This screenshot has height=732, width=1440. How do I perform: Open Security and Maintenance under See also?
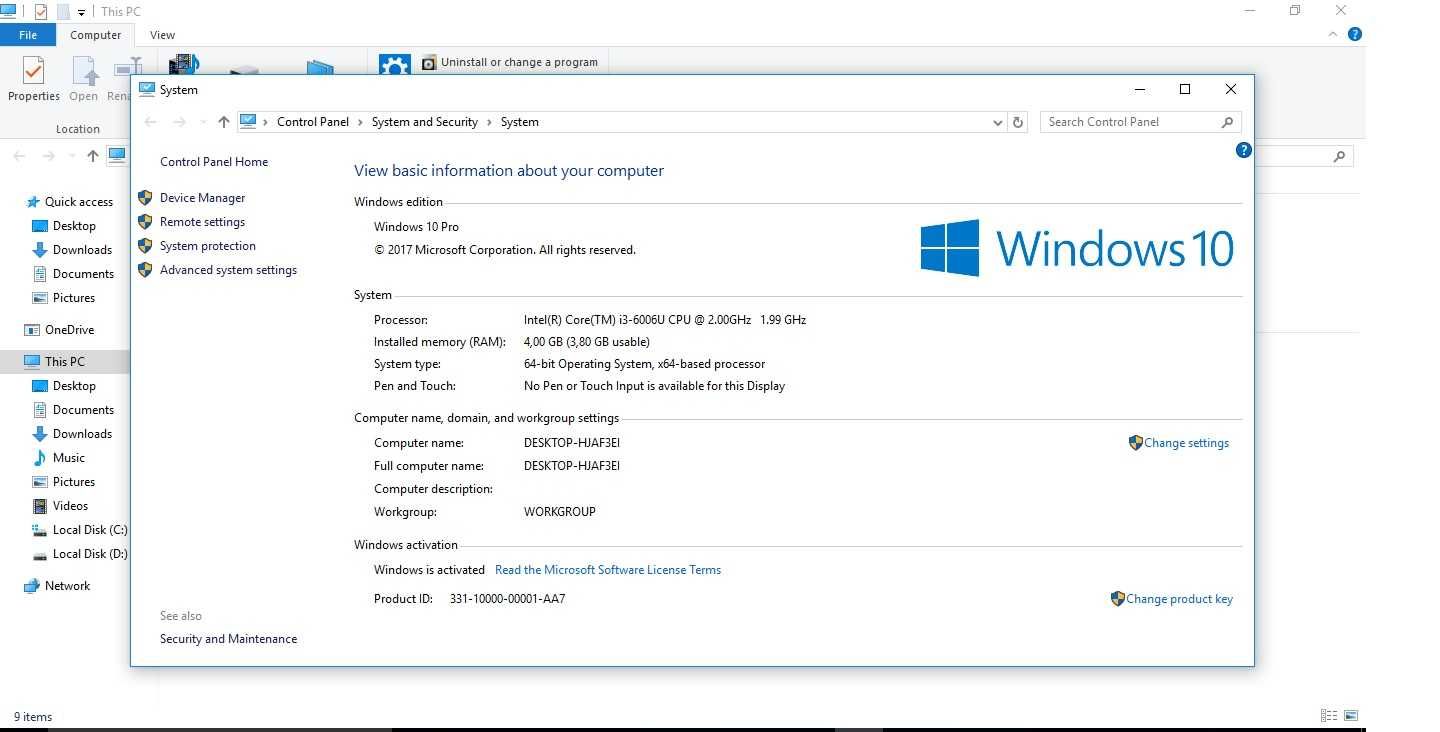coord(228,639)
